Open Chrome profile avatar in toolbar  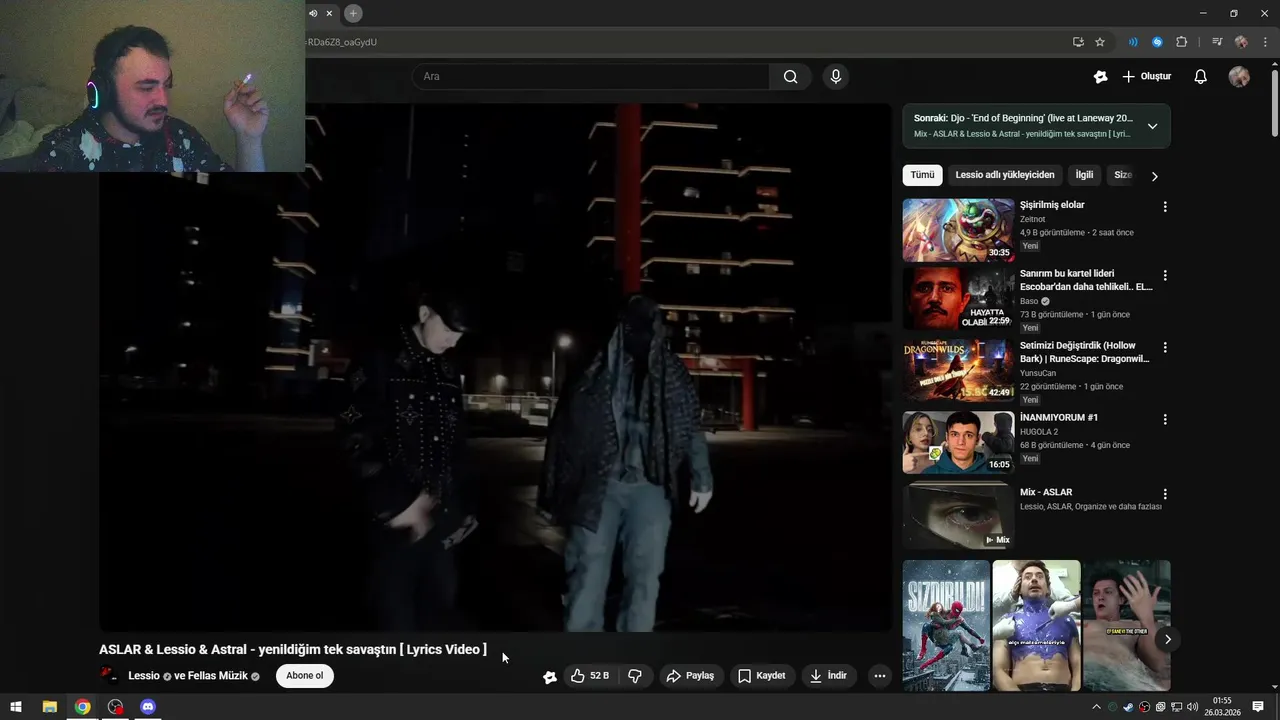pyautogui.click(x=1241, y=42)
